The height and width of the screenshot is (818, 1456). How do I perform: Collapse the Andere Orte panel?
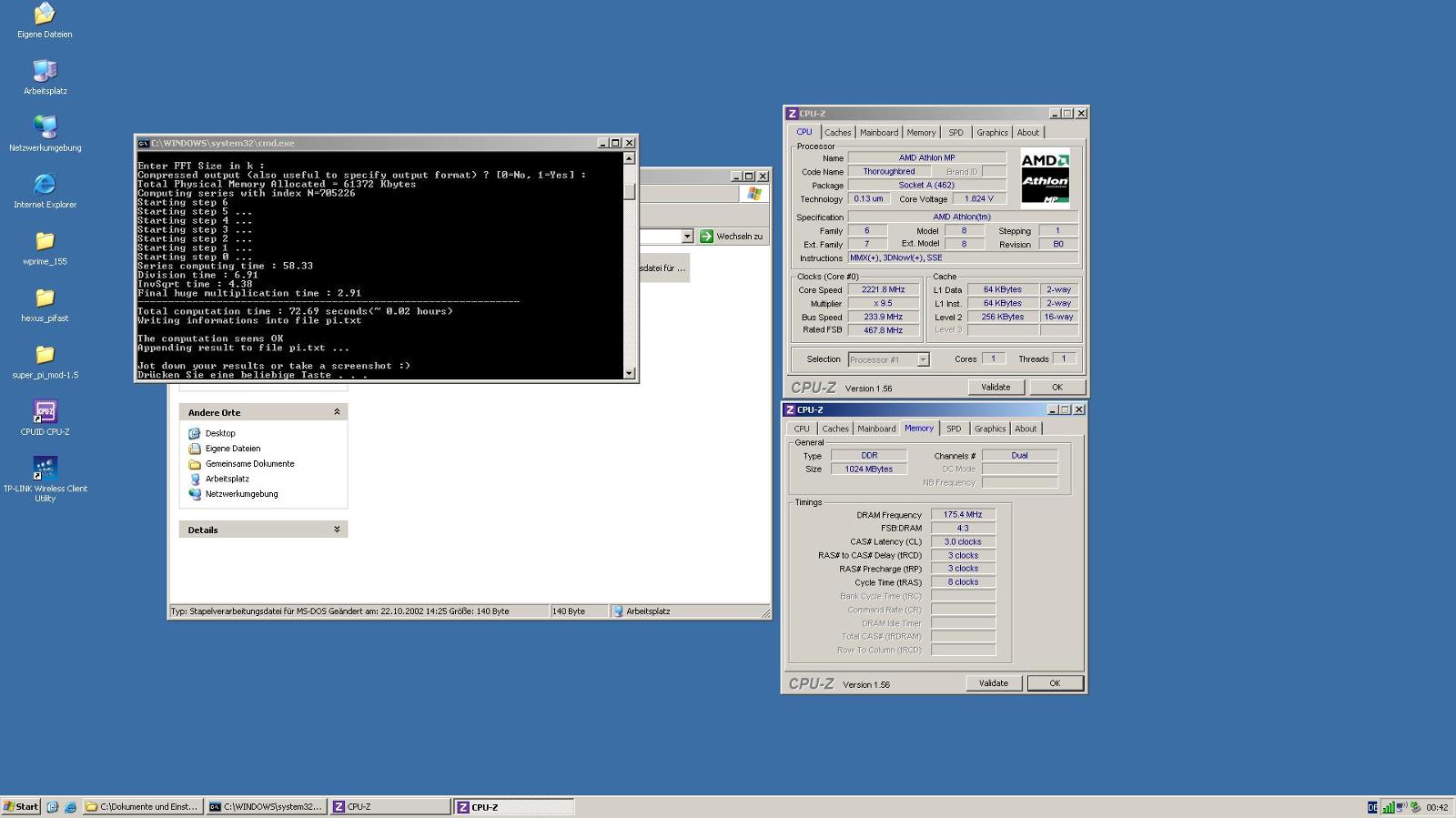337,412
